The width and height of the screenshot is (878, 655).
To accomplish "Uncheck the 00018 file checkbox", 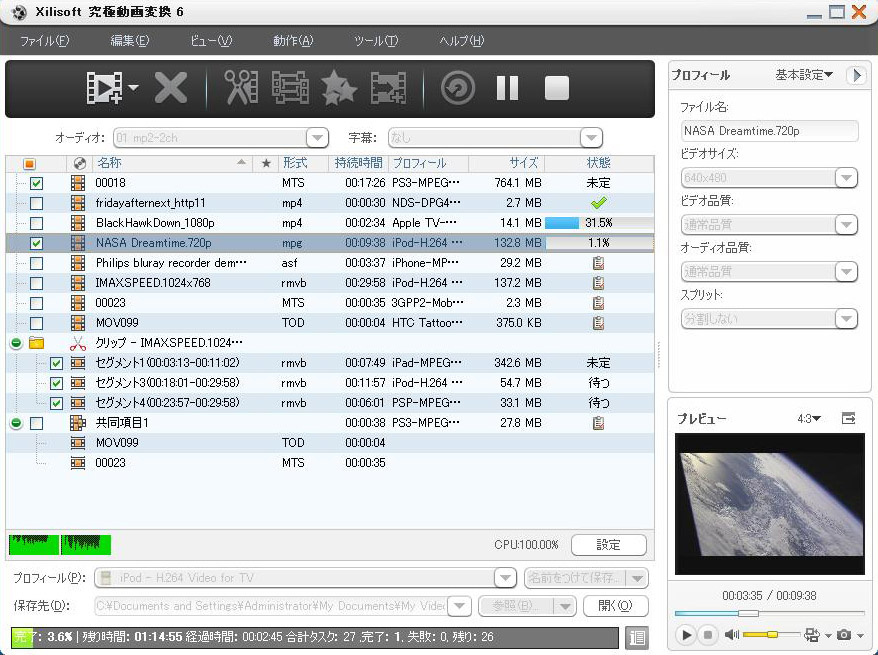I will point(37,183).
